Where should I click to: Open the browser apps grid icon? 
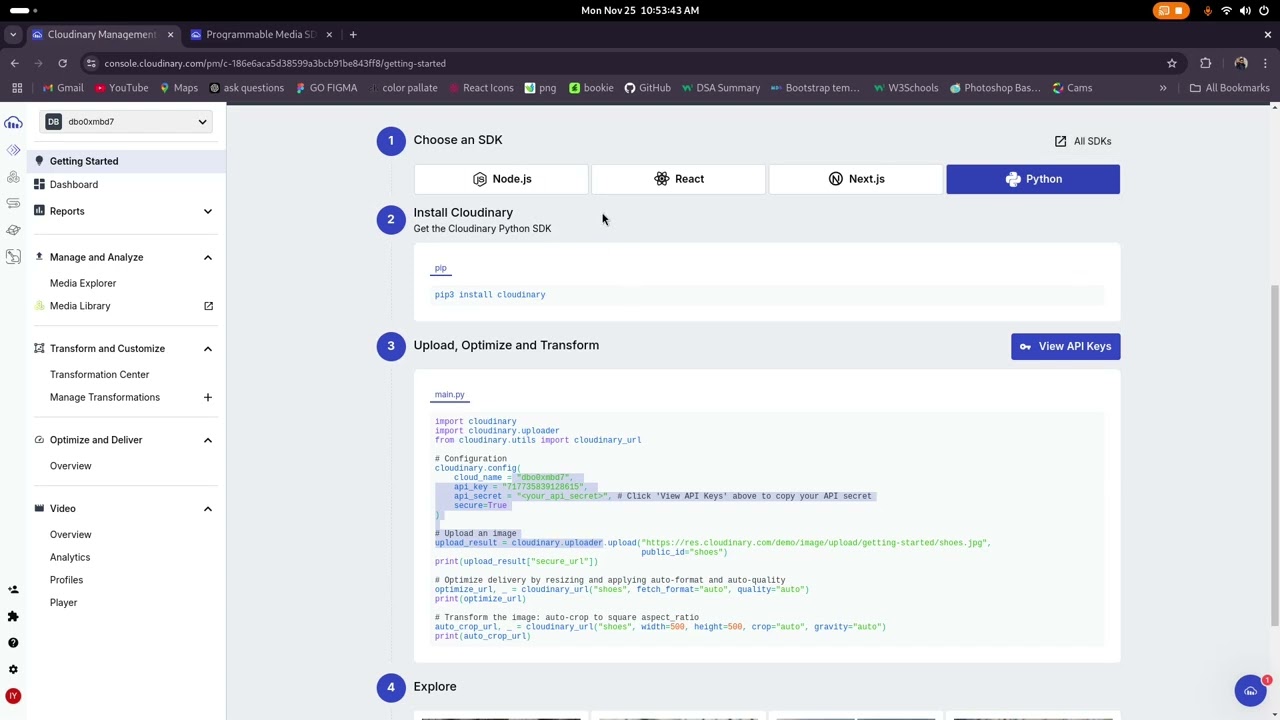point(17,88)
